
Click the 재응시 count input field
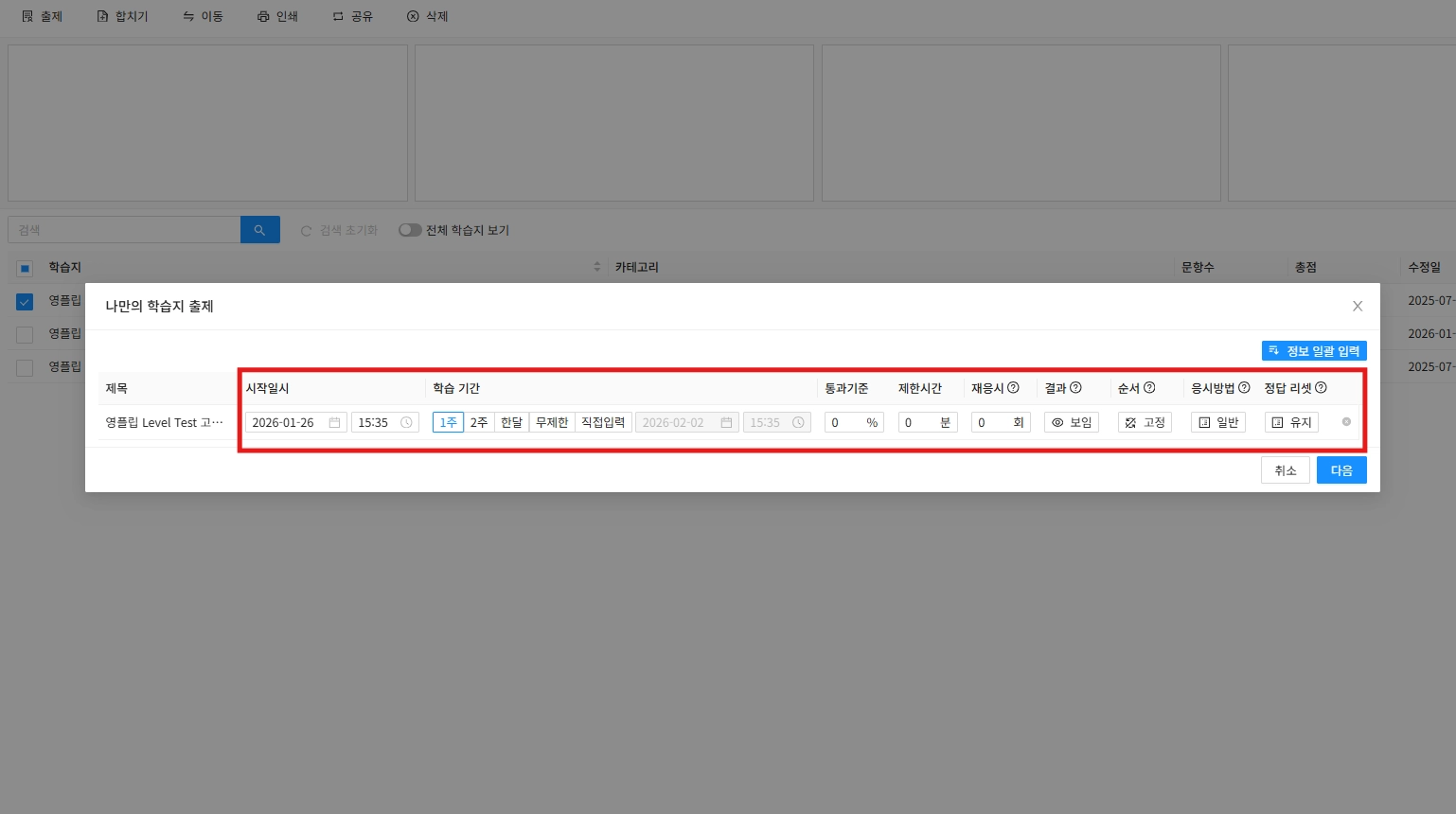pyautogui.click(x=1001, y=423)
